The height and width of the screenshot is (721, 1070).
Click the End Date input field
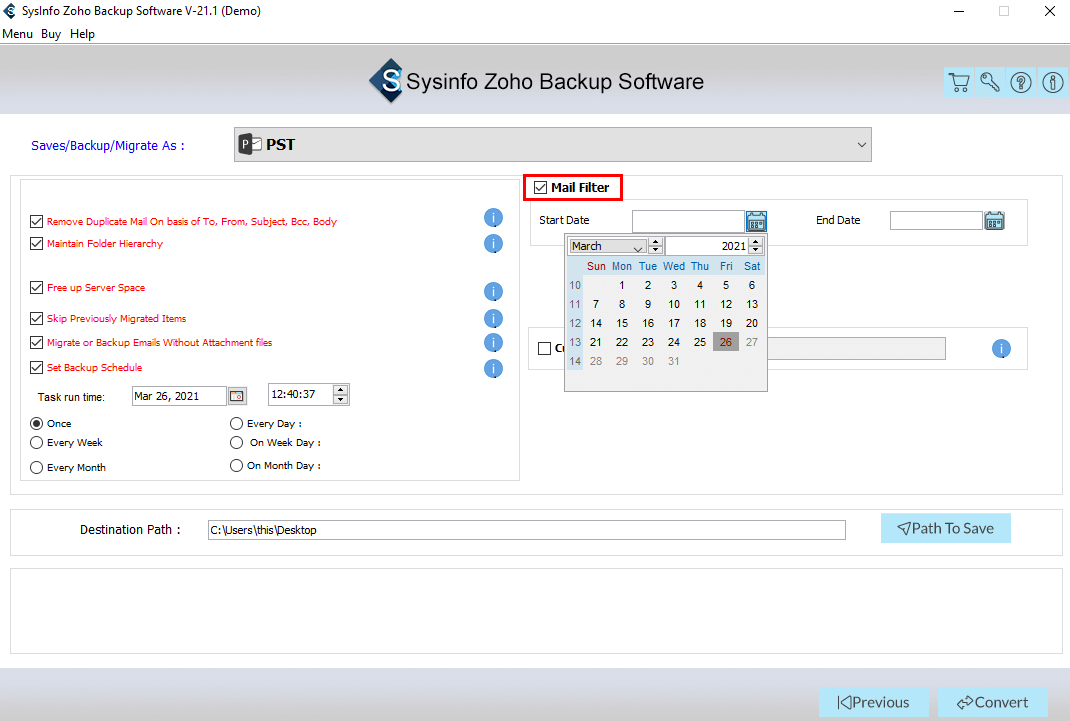coord(936,220)
